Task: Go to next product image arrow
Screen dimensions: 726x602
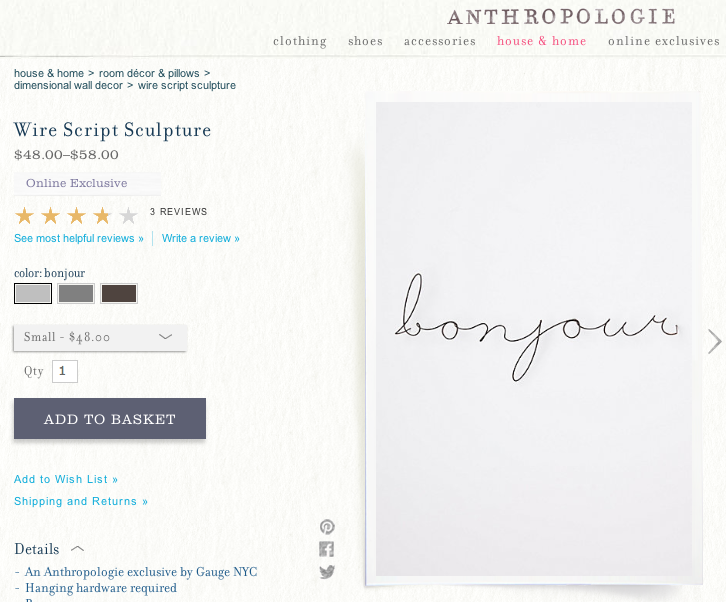Action: pyautogui.click(x=714, y=342)
